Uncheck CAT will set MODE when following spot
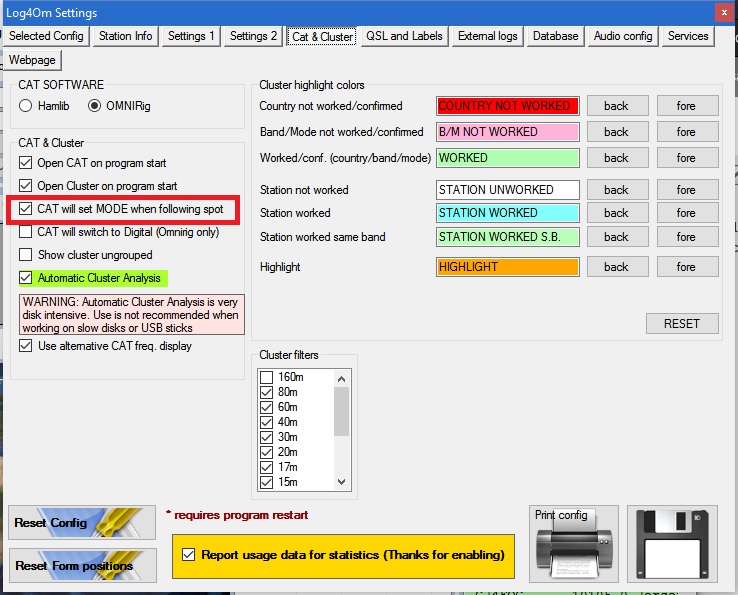This screenshot has width=738, height=595. (x=25, y=209)
